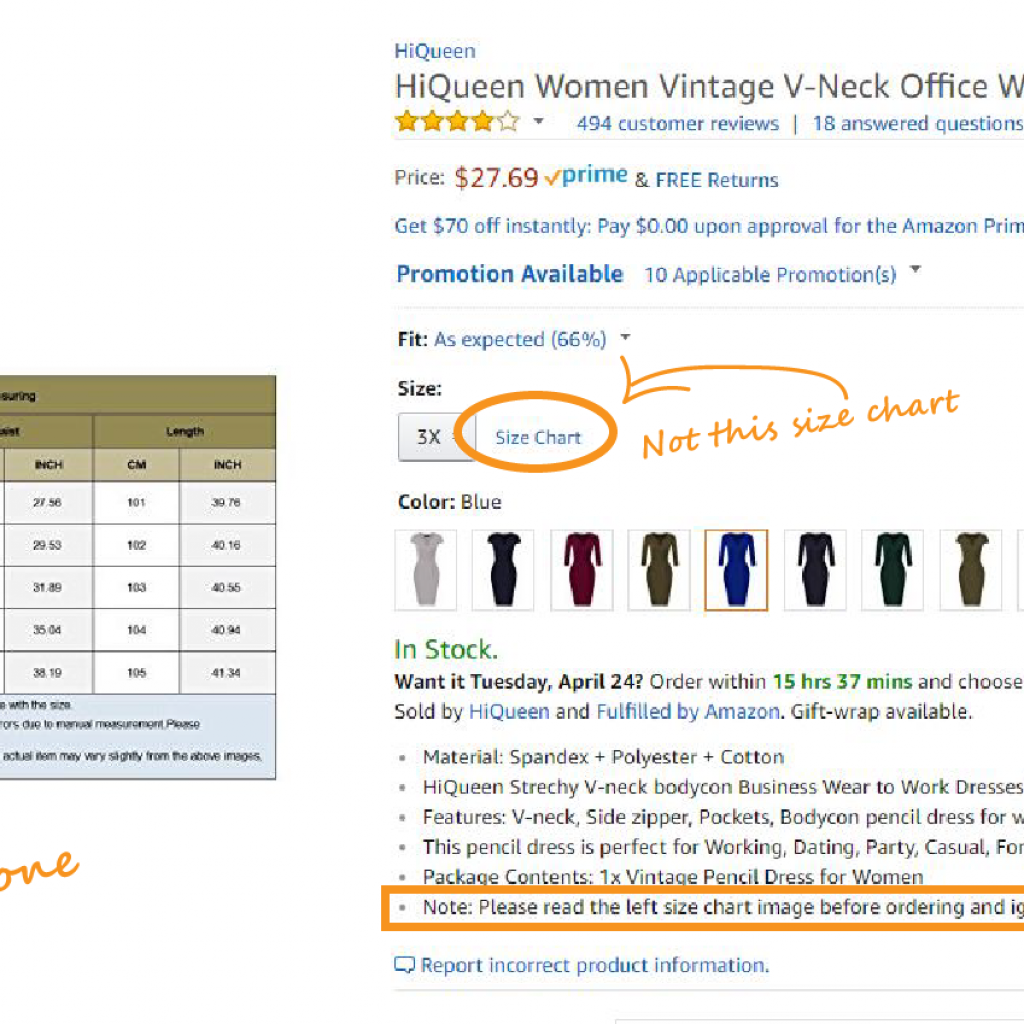This screenshot has width=1024, height=1024.
Task: Click the product title text
Action: click(700, 87)
